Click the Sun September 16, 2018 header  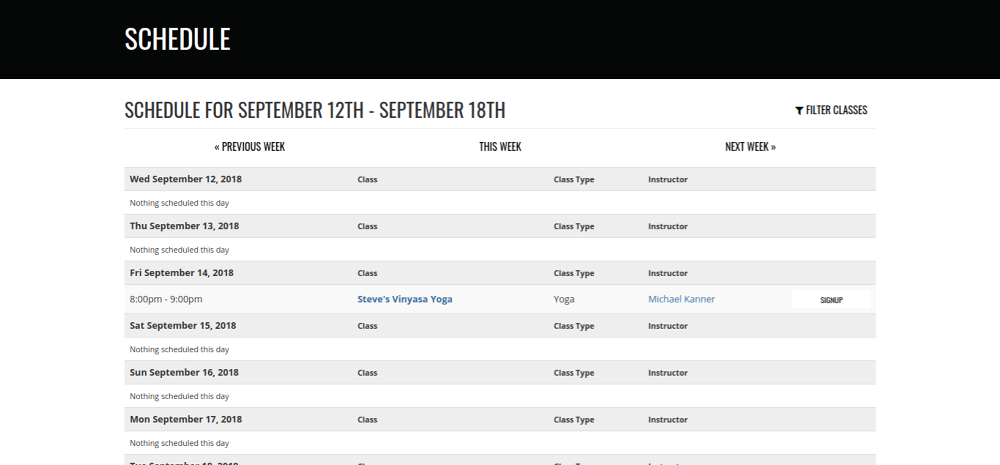coord(184,373)
